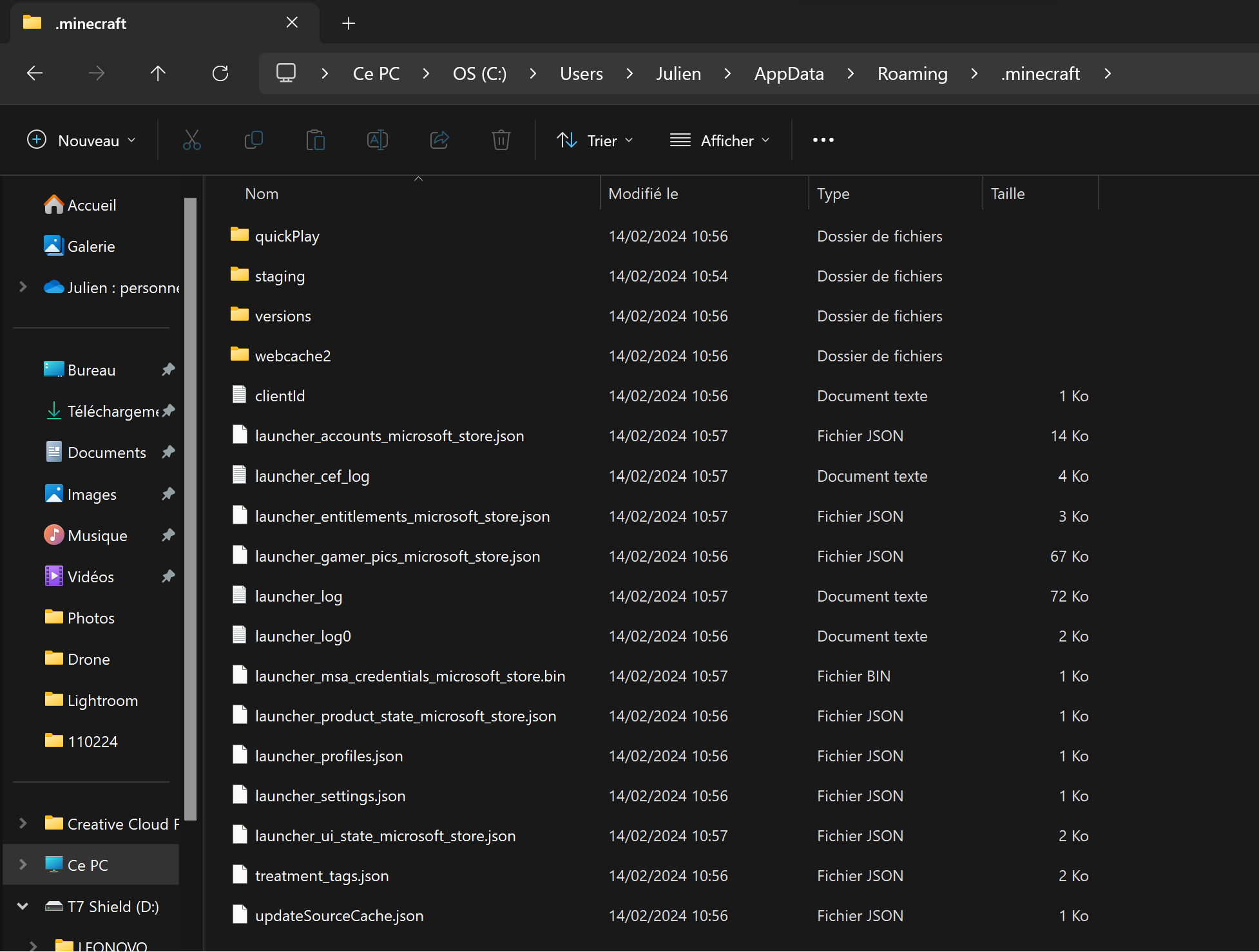1259x952 pixels.
Task: Select the versions folder icon
Action: pyautogui.click(x=240, y=315)
